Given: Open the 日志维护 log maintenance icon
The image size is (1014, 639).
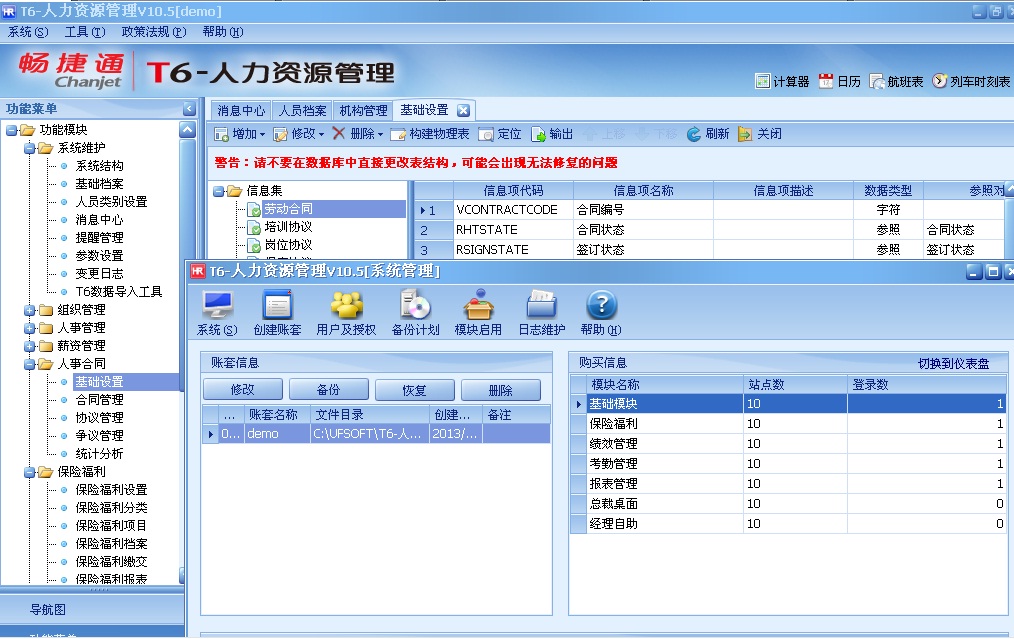Looking at the screenshot, I should [x=542, y=305].
